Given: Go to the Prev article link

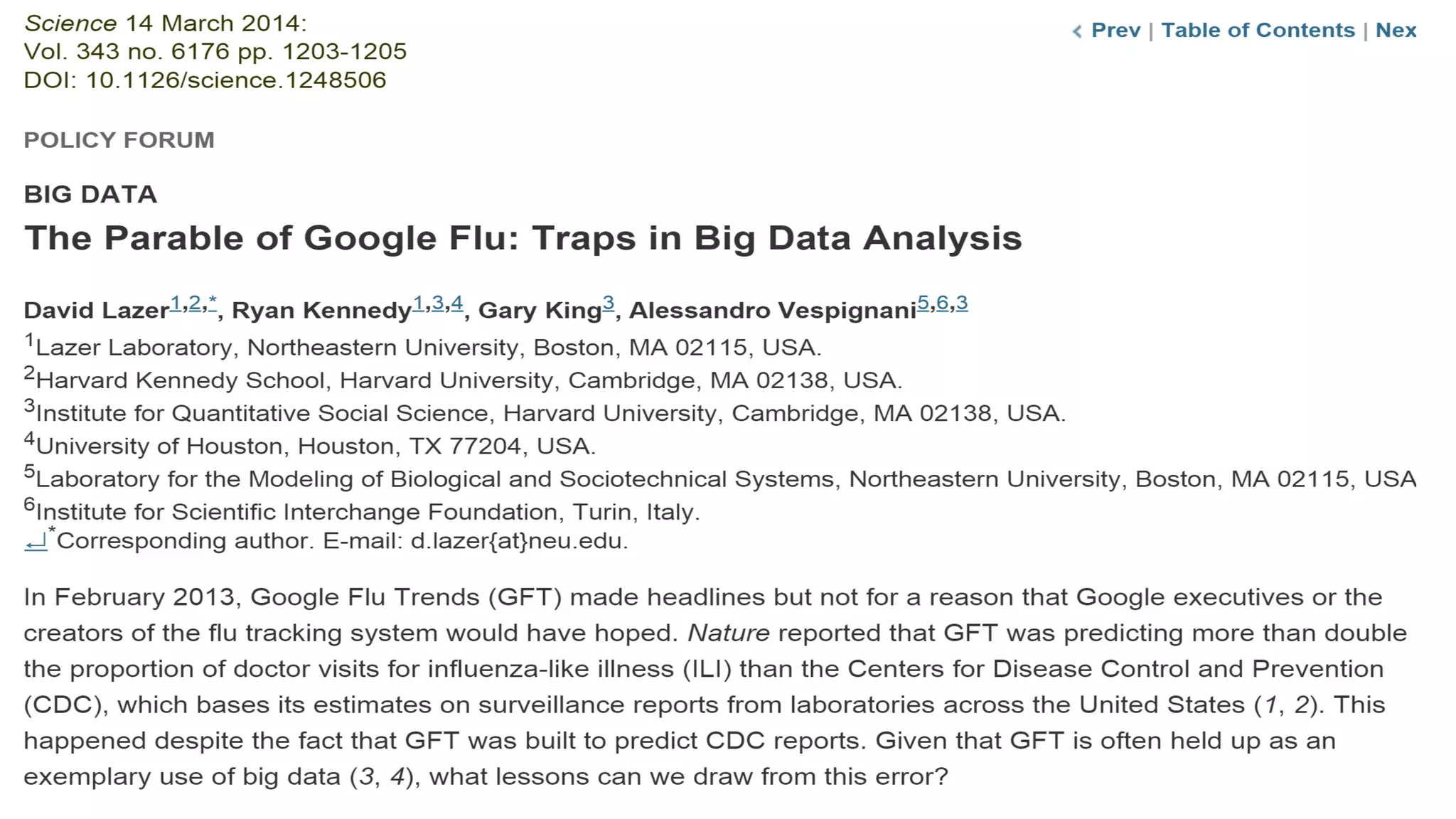Looking at the screenshot, I should click(1115, 31).
